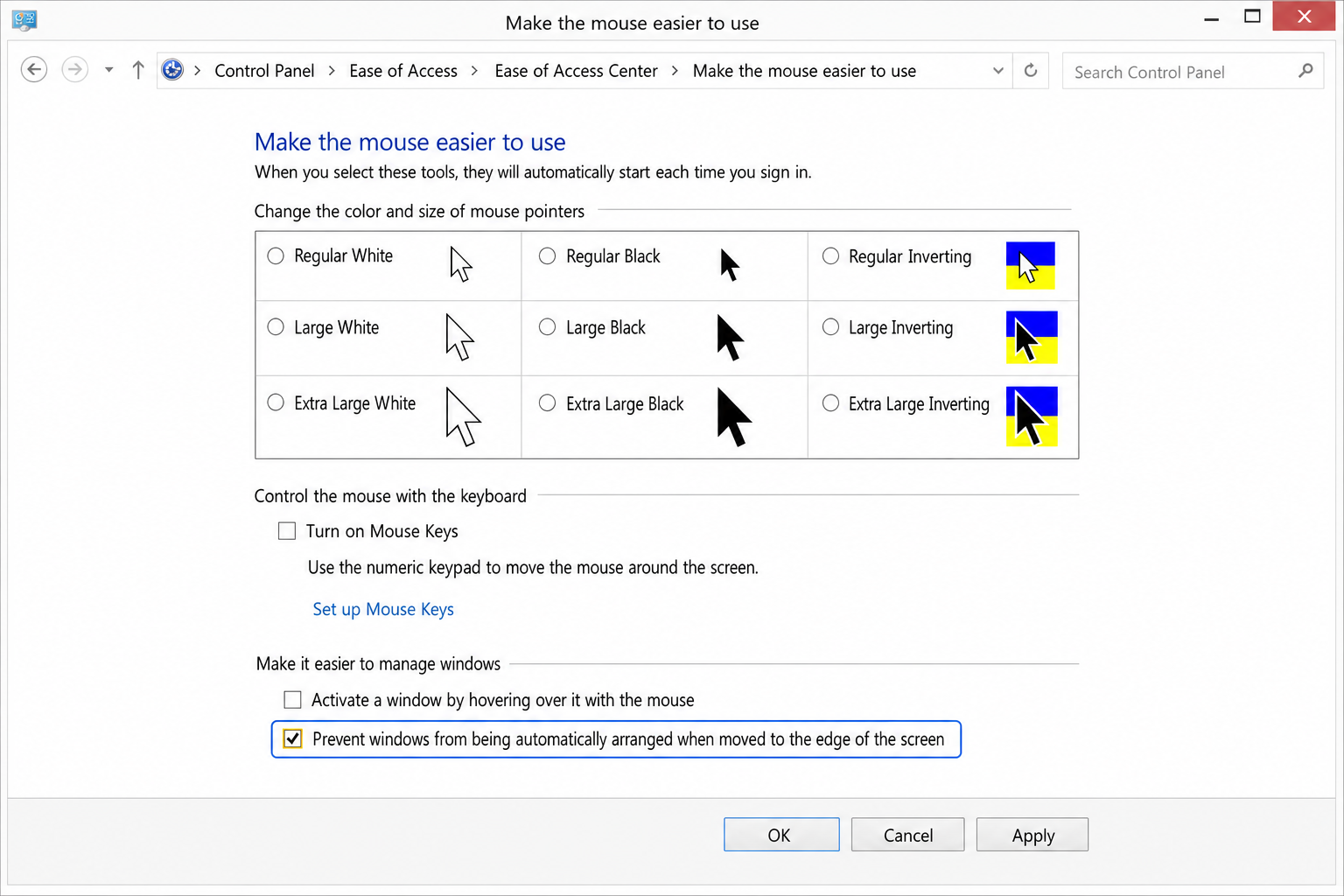Image resolution: width=1344 pixels, height=896 pixels.
Task: Expand the chevron after Ease of Access Center
Action: (x=675, y=71)
